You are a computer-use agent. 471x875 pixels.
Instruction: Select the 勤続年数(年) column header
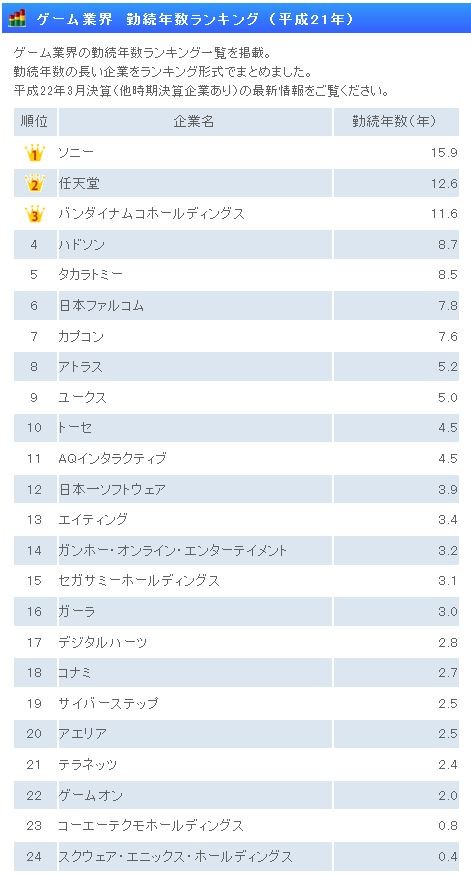396,122
